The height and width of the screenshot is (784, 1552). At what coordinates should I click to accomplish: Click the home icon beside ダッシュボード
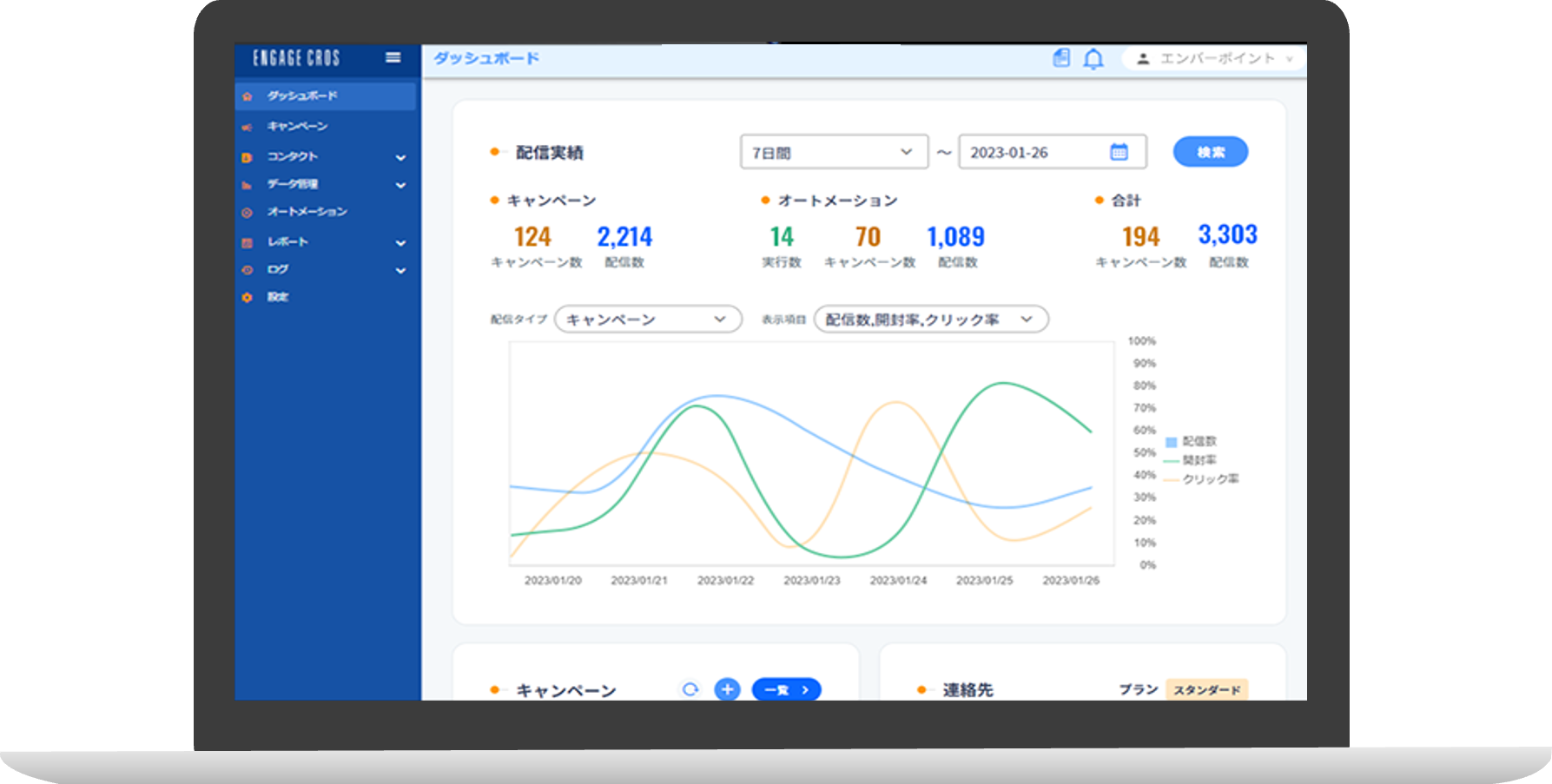(x=248, y=96)
